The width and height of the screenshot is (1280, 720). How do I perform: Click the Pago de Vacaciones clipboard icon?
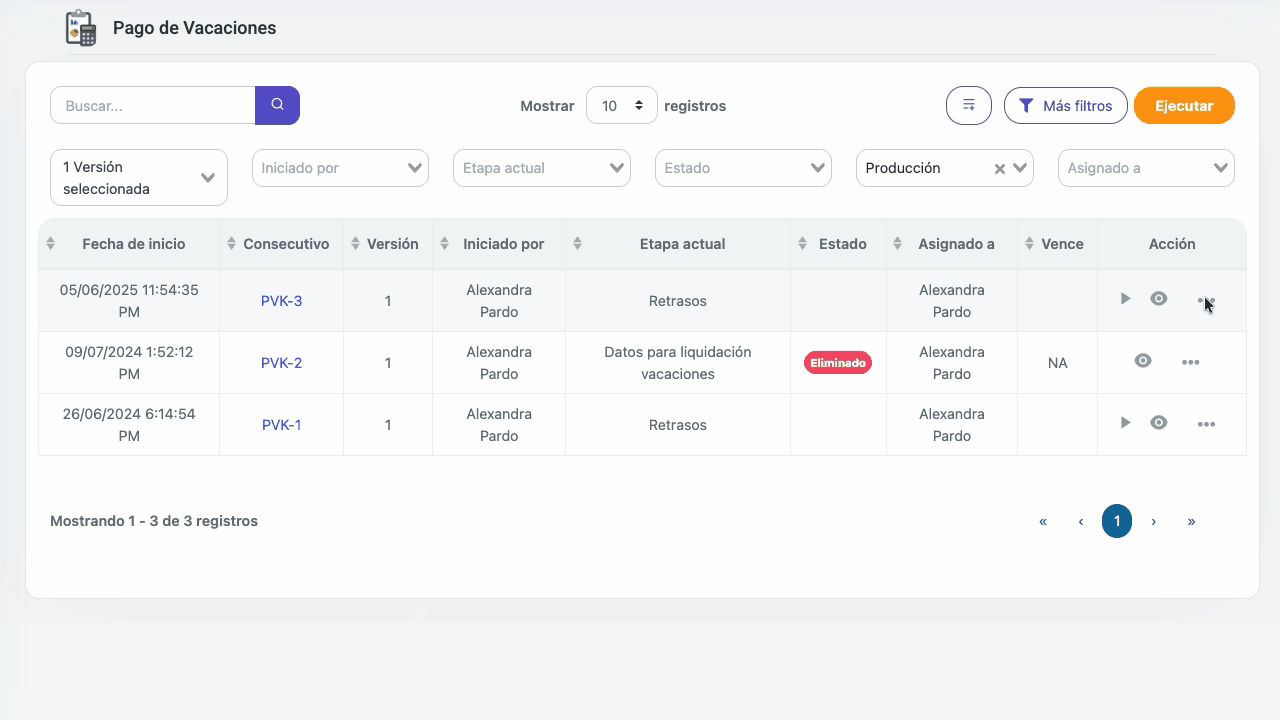80,28
